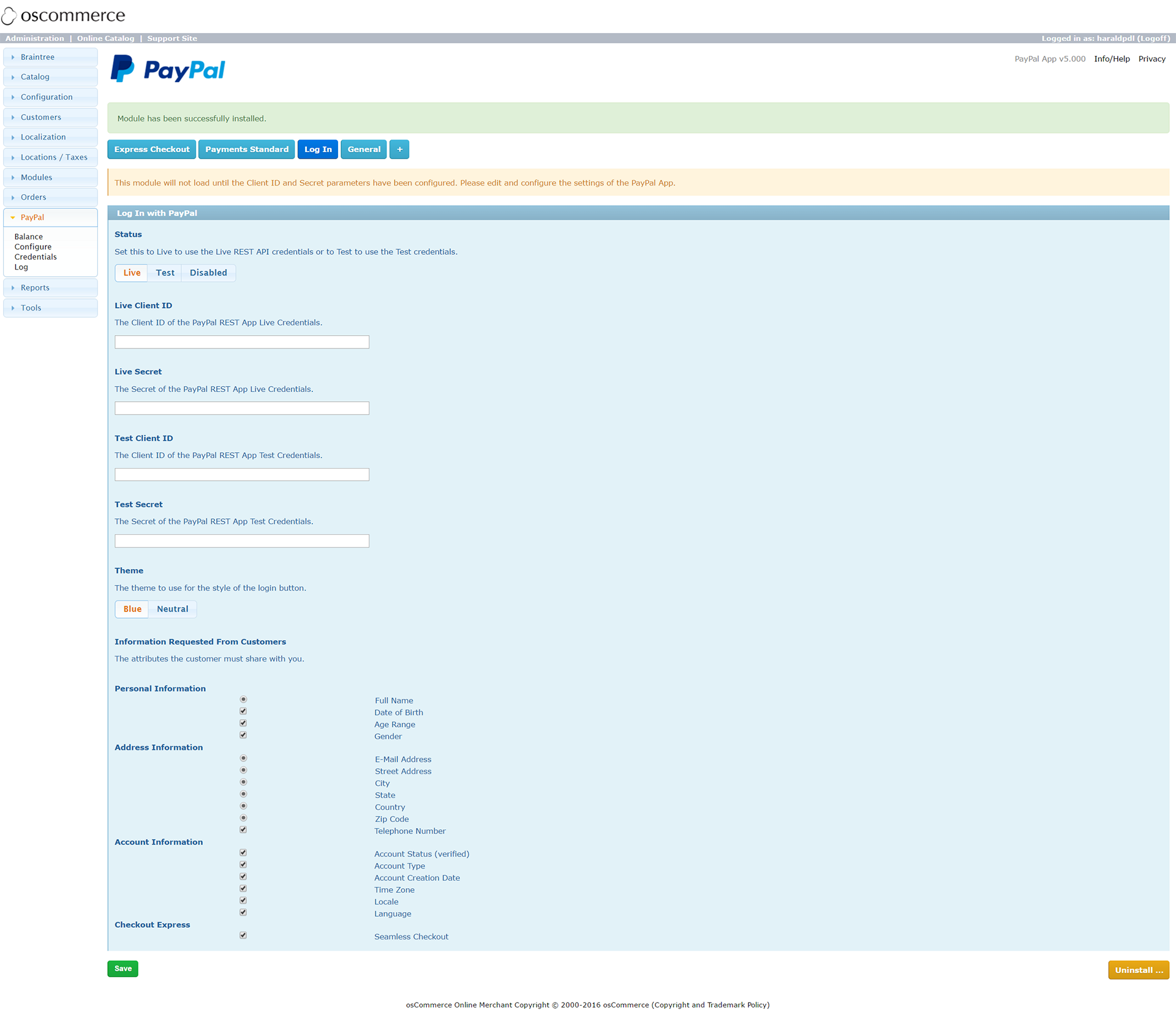The width and height of the screenshot is (1176, 1018).
Task: Collapse the PayPal sidebar section
Action: (x=50, y=217)
